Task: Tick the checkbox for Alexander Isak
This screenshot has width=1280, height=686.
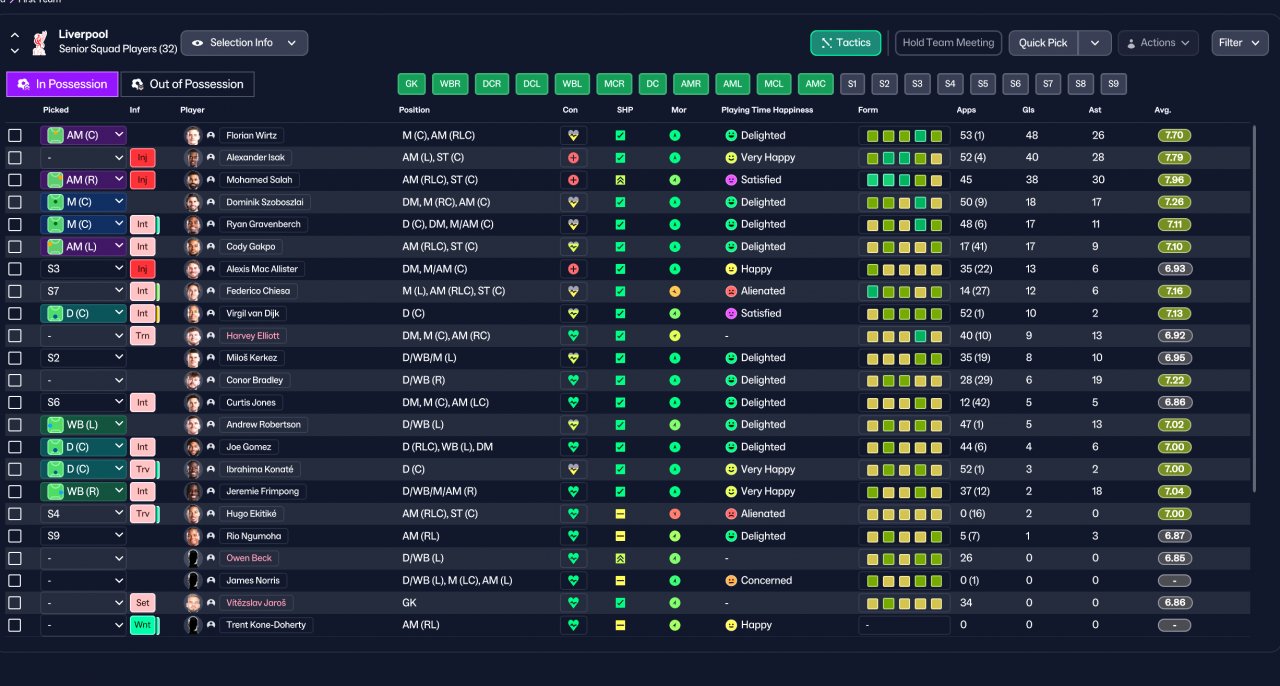Action: pyautogui.click(x=14, y=158)
